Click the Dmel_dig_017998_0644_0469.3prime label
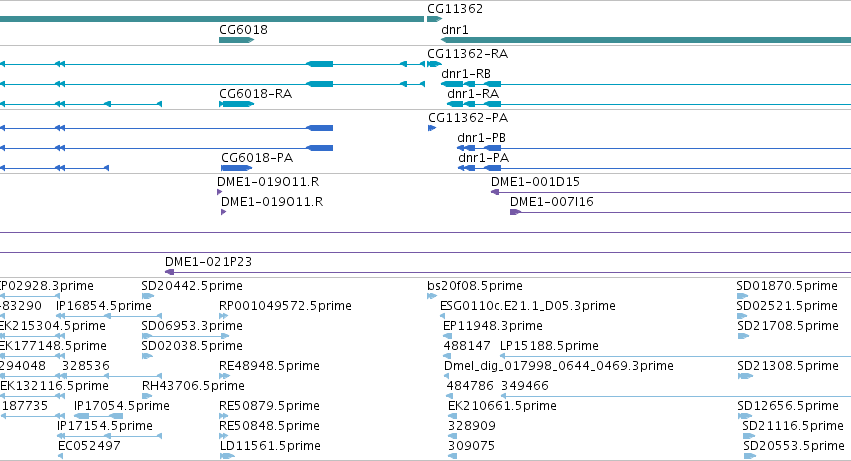The image size is (851, 461). point(558,365)
